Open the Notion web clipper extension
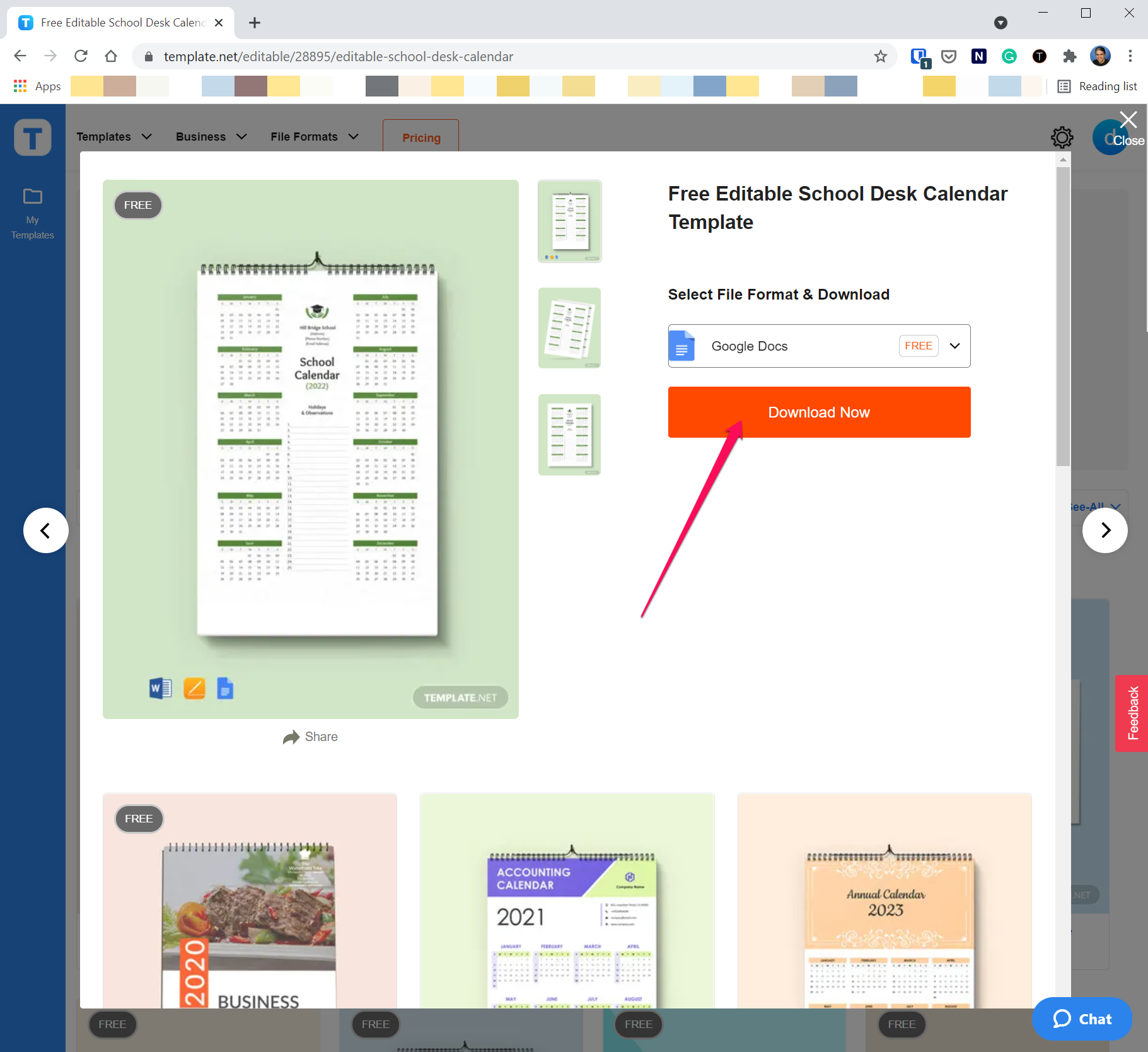1148x1052 pixels. [979, 56]
